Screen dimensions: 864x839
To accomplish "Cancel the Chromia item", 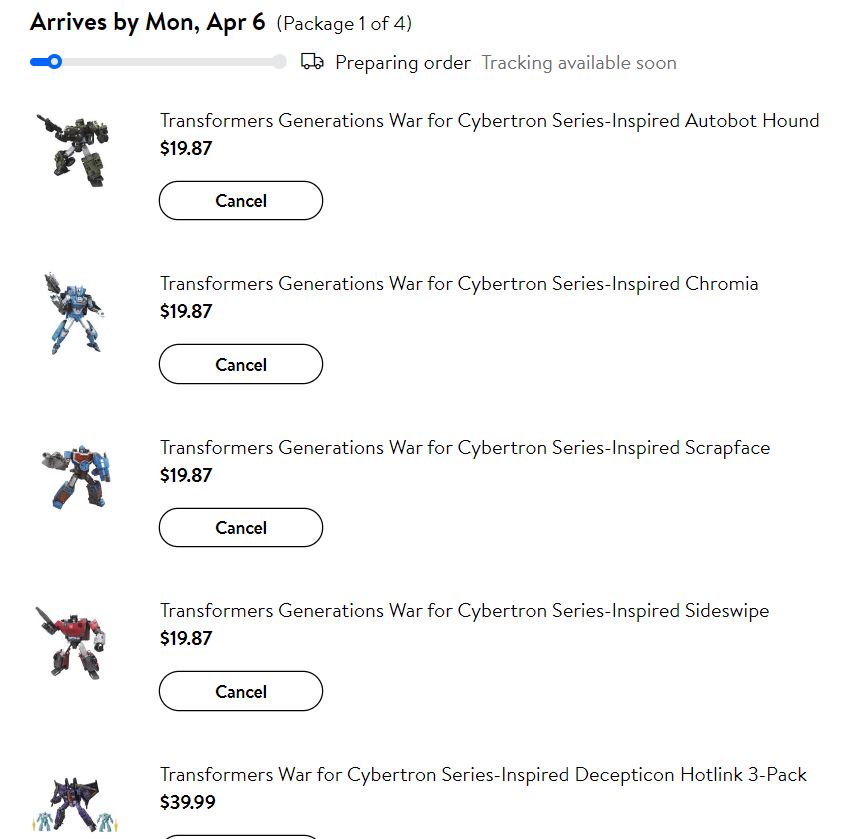I will (241, 365).
